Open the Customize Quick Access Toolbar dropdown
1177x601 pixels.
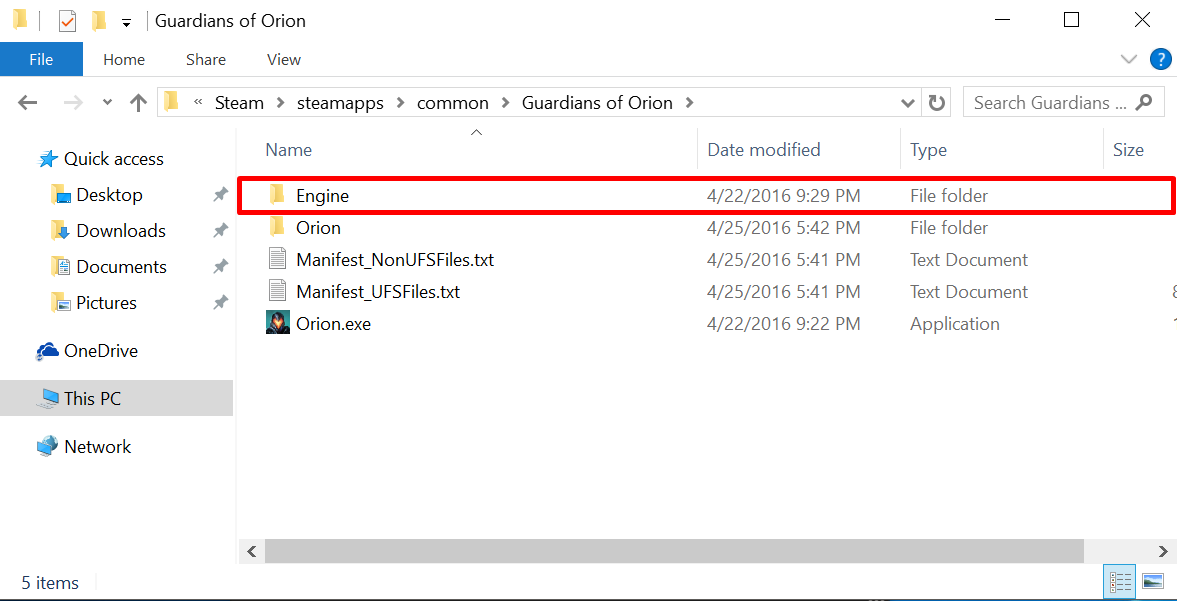[x=126, y=23]
